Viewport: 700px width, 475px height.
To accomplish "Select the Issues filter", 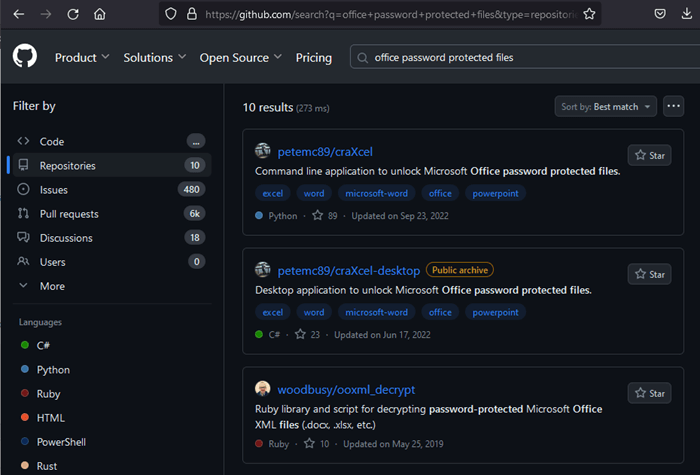I will pos(112,190).
